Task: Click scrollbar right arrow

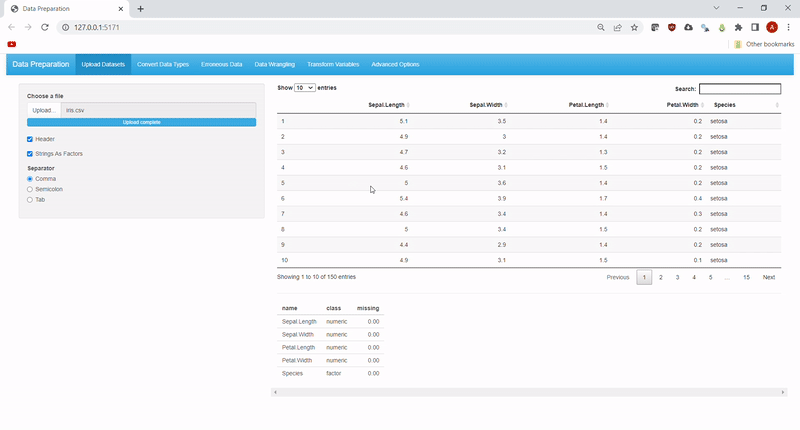Action: (x=783, y=392)
